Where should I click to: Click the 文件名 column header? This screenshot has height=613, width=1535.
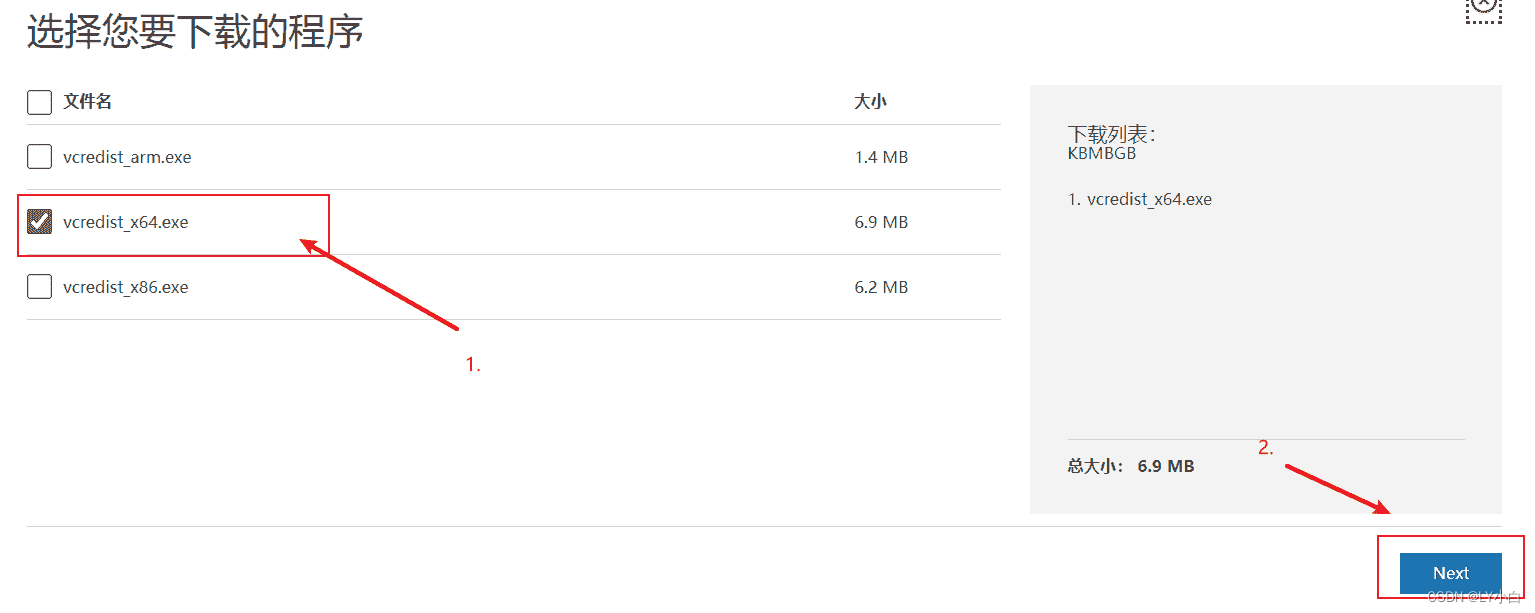pyautogui.click(x=87, y=102)
